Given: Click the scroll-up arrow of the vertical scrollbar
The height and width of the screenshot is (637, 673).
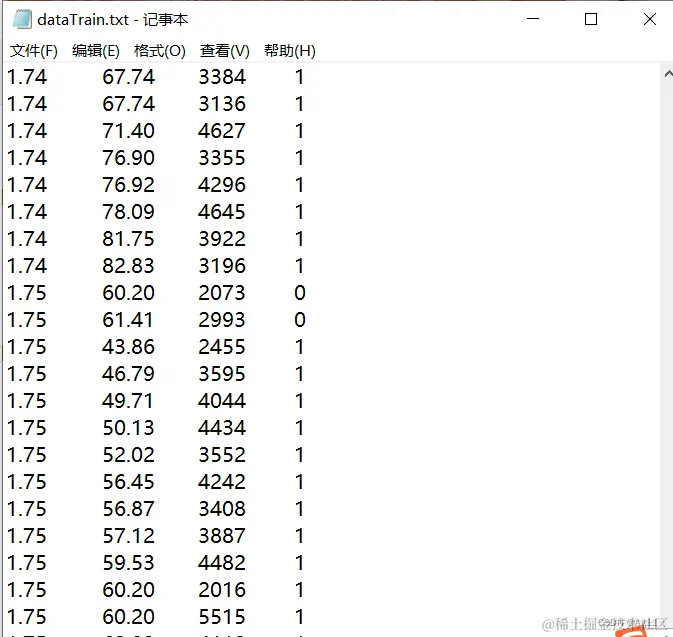Looking at the screenshot, I should pos(668,74).
